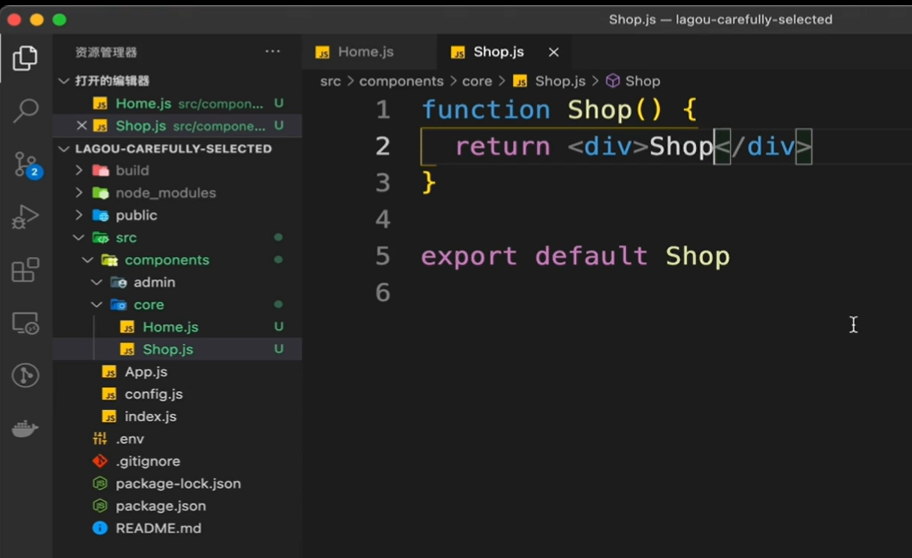The height and width of the screenshot is (558, 912).
Task: Click the core breadcrumb segment
Action: pos(477,81)
